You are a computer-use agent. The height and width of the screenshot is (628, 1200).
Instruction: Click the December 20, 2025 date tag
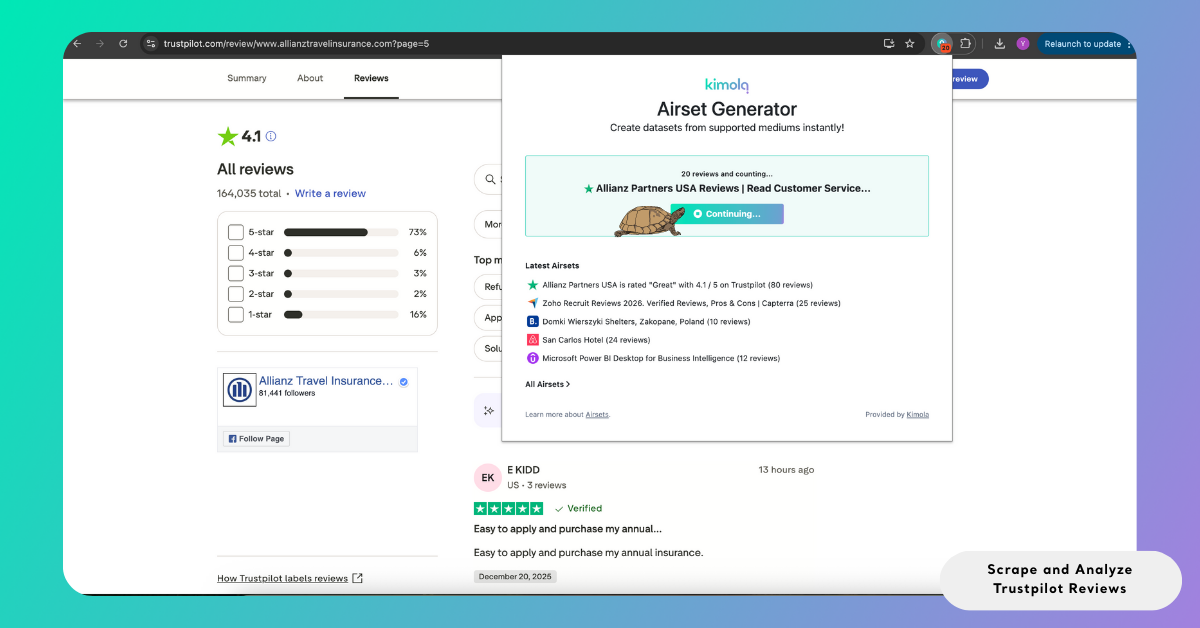[515, 577]
